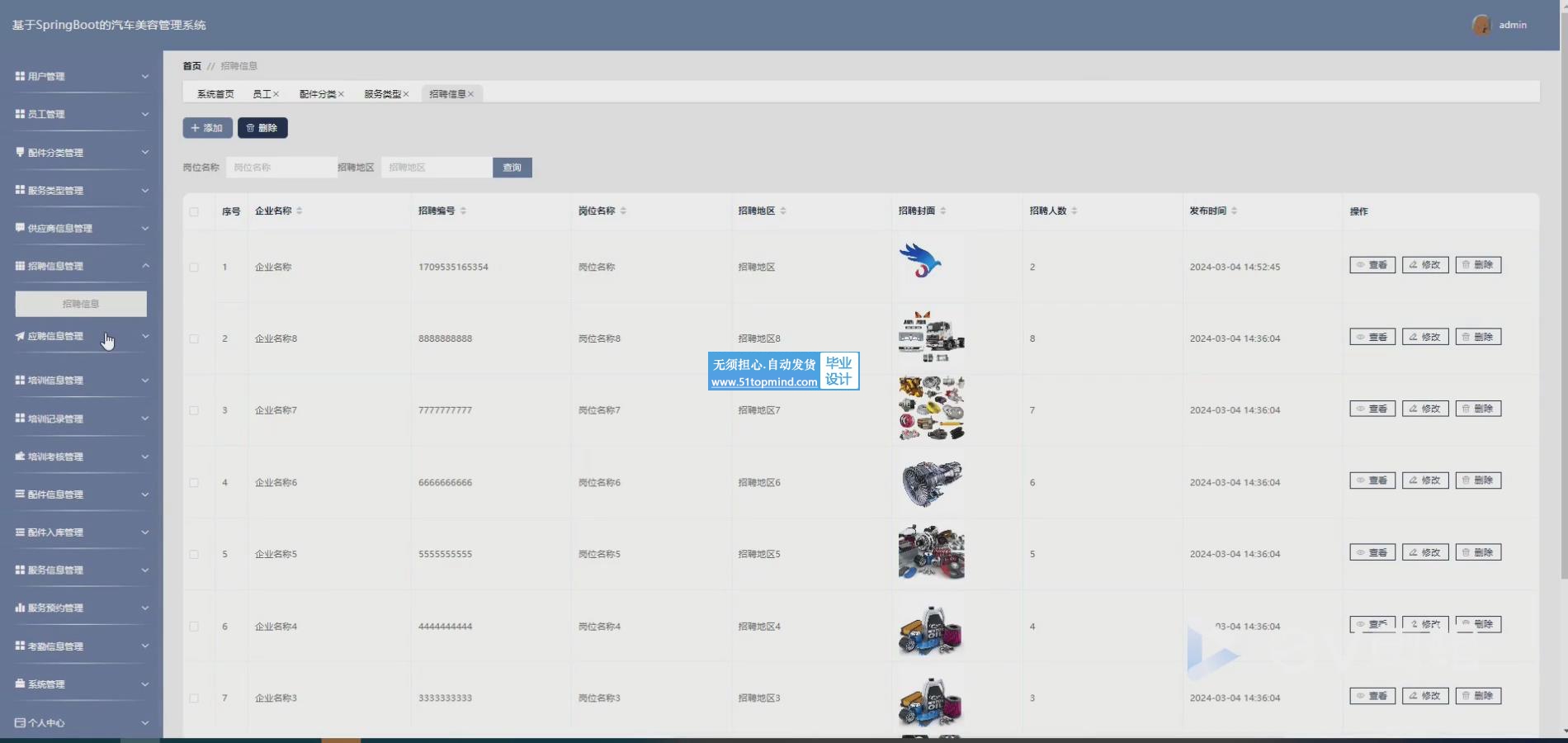
Task: Click the 系统管理 briefcase icon
Action: [20, 684]
